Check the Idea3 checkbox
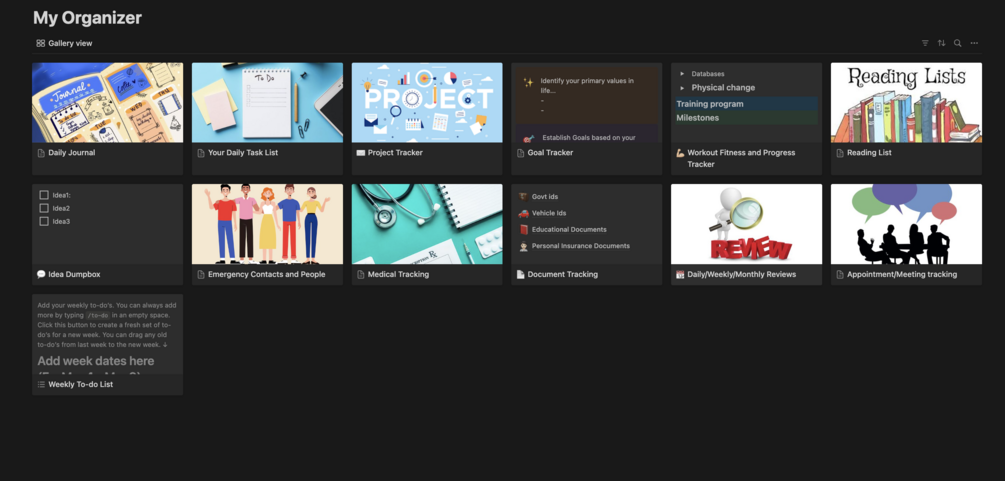Image resolution: width=1005 pixels, height=481 pixels. click(44, 221)
